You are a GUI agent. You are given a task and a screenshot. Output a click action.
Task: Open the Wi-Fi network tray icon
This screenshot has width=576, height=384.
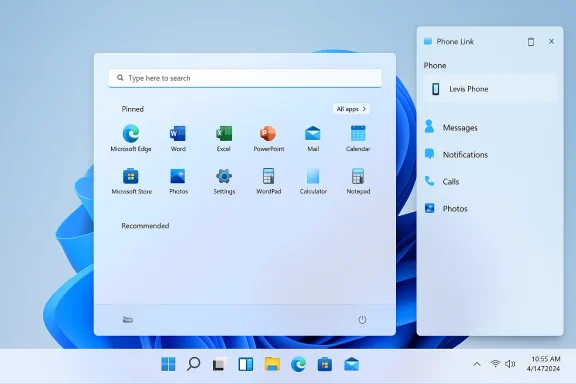click(x=496, y=364)
